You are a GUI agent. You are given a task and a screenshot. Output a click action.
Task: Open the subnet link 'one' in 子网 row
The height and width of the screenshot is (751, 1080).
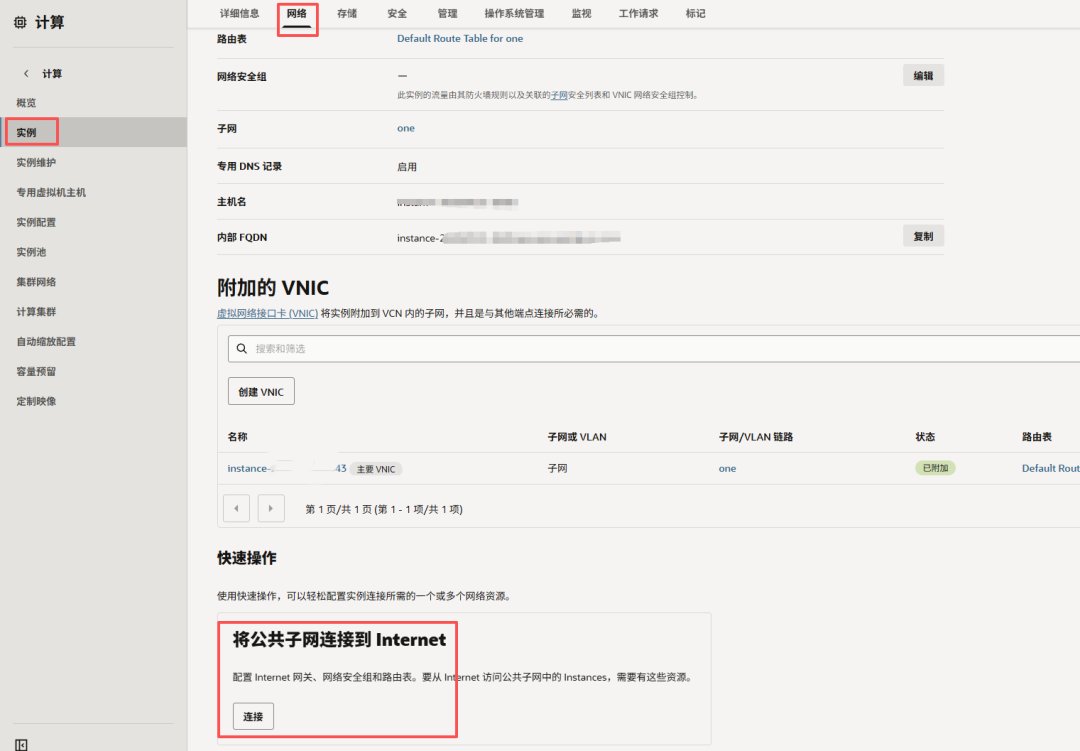[406, 128]
